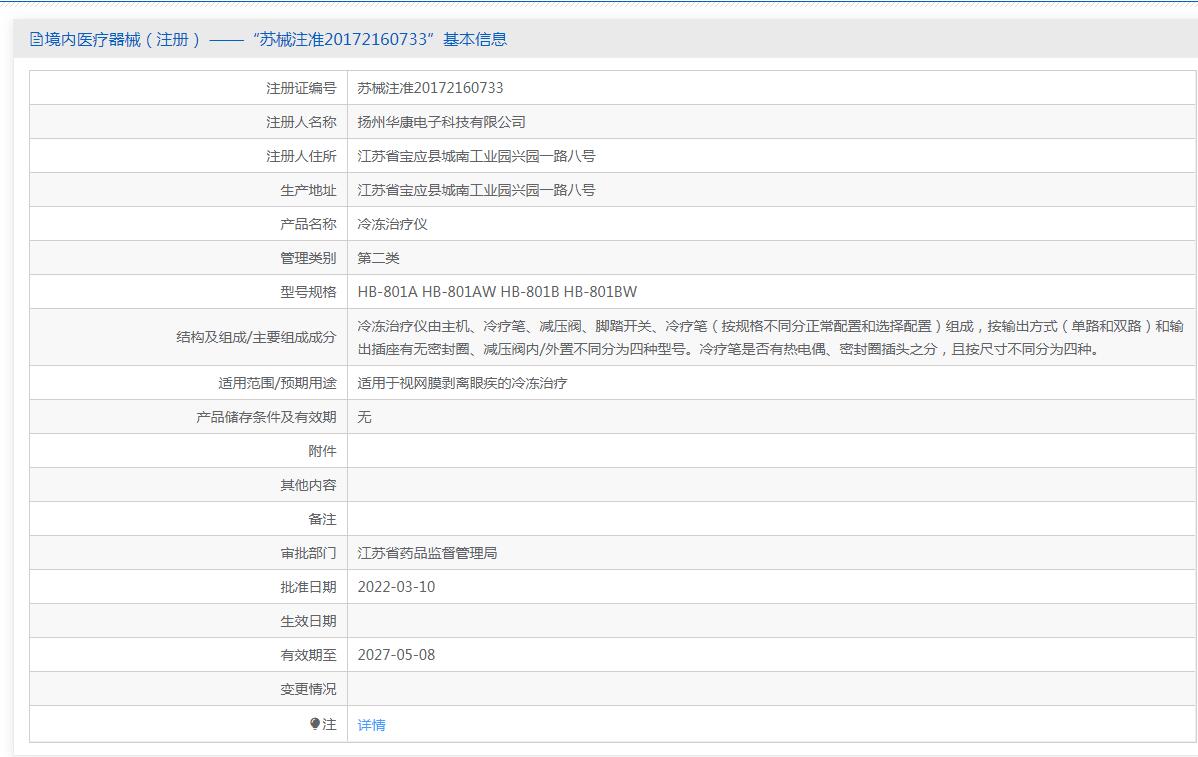Click the 结构及组成 description paragraph

(x=770, y=338)
